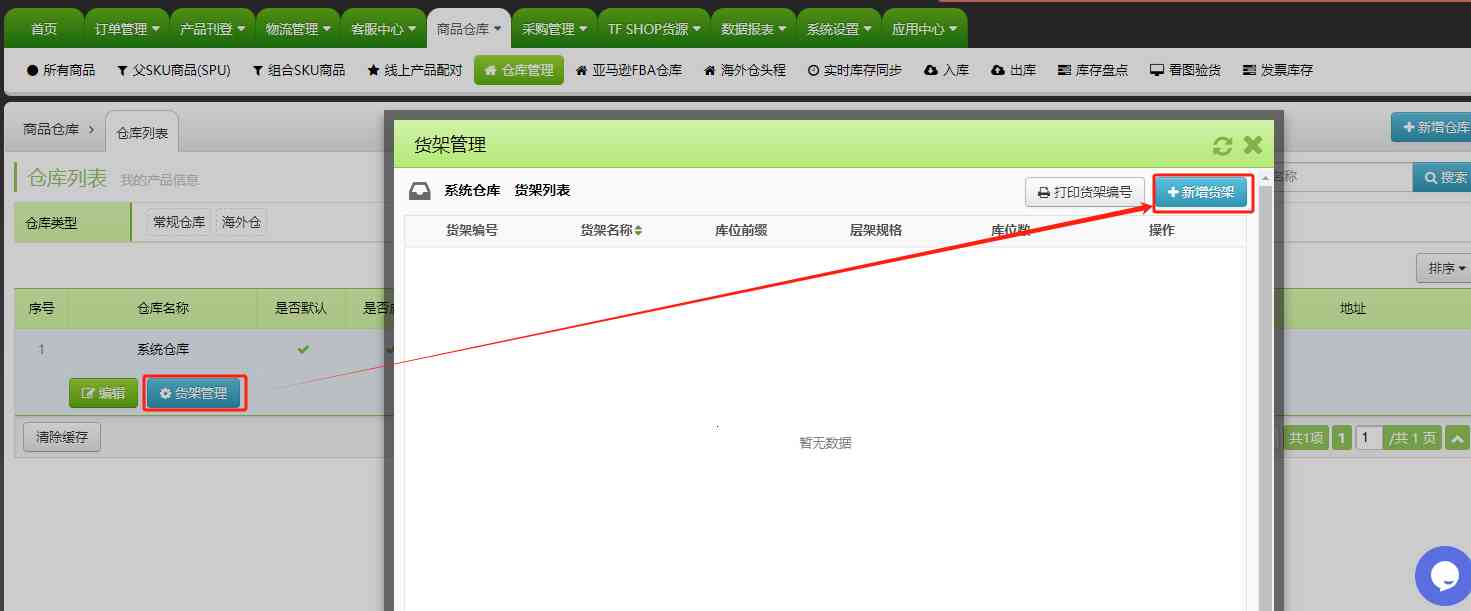Open 海外仓头程 overseas warehouse first-leg
1471x611 pixels.
pos(743,69)
